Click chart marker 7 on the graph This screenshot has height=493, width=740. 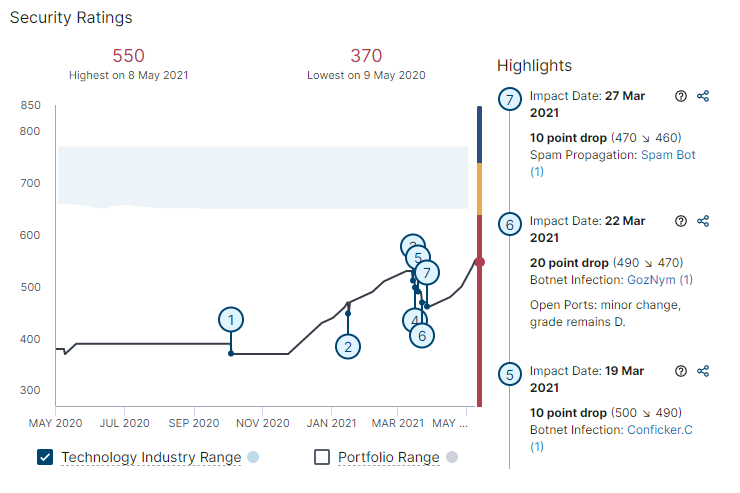tap(427, 272)
